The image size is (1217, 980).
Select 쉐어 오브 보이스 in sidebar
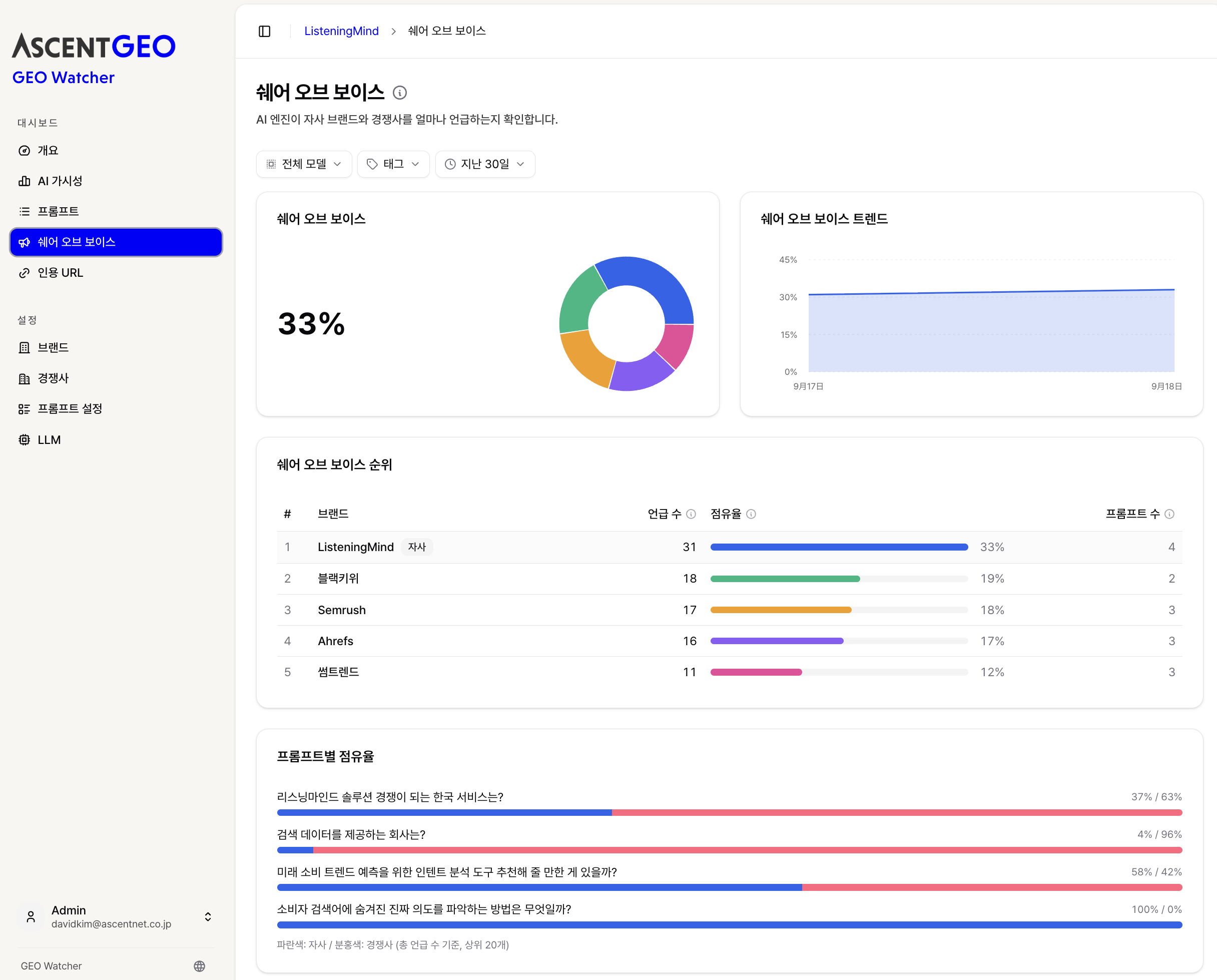click(116, 242)
